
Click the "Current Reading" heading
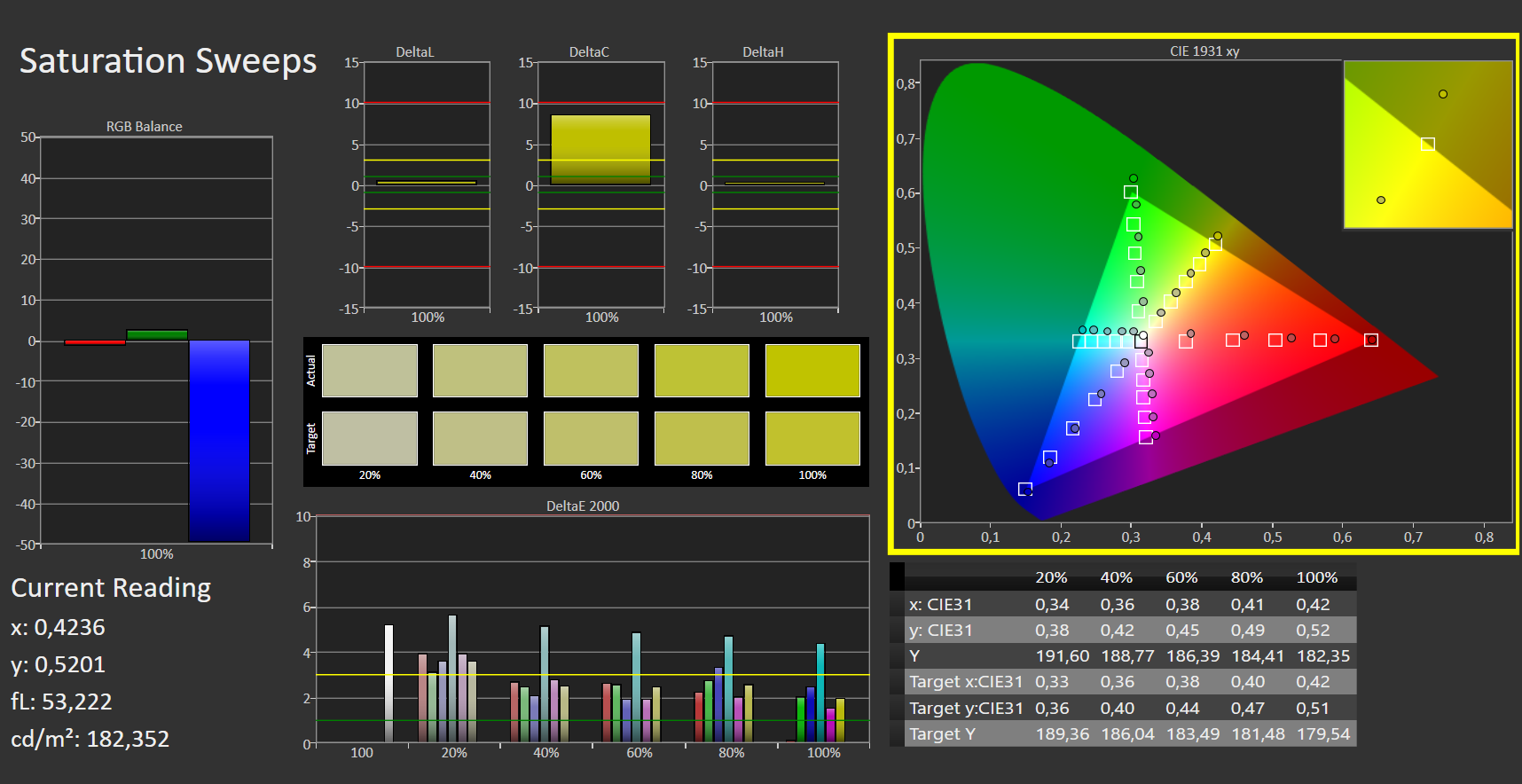pyautogui.click(x=111, y=588)
